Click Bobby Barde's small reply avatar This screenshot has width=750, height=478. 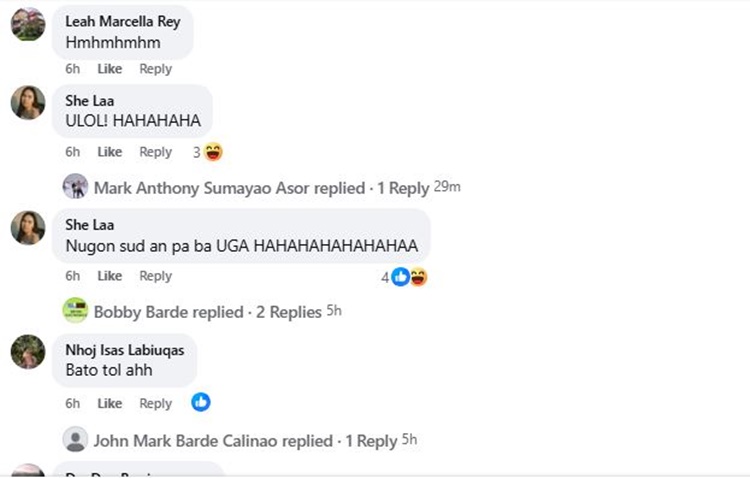75,311
